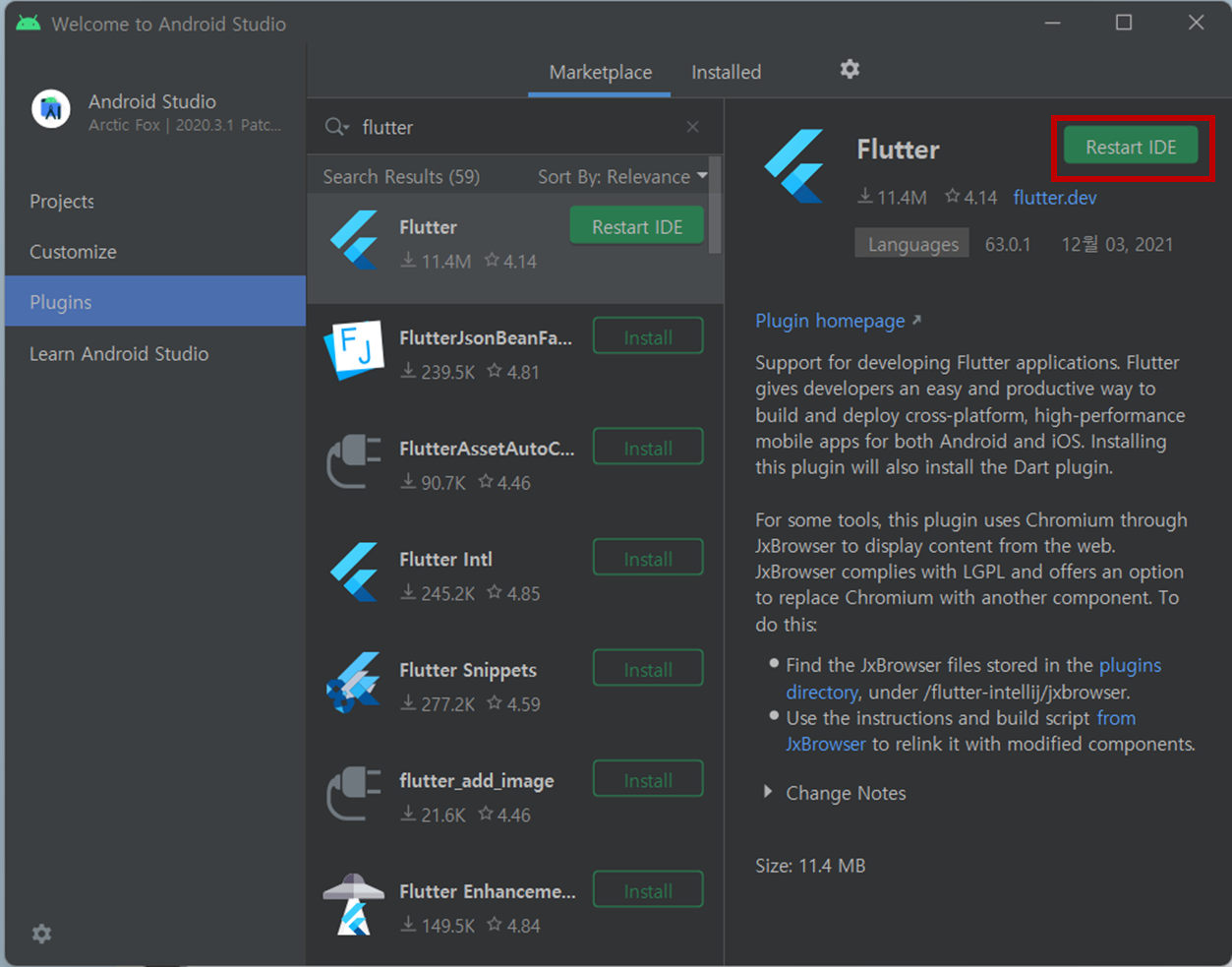1232x967 pixels.
Task: Install the FlutterJsonBeanFactory plugin
Action: pyautogui.click(x=648, y=337)
